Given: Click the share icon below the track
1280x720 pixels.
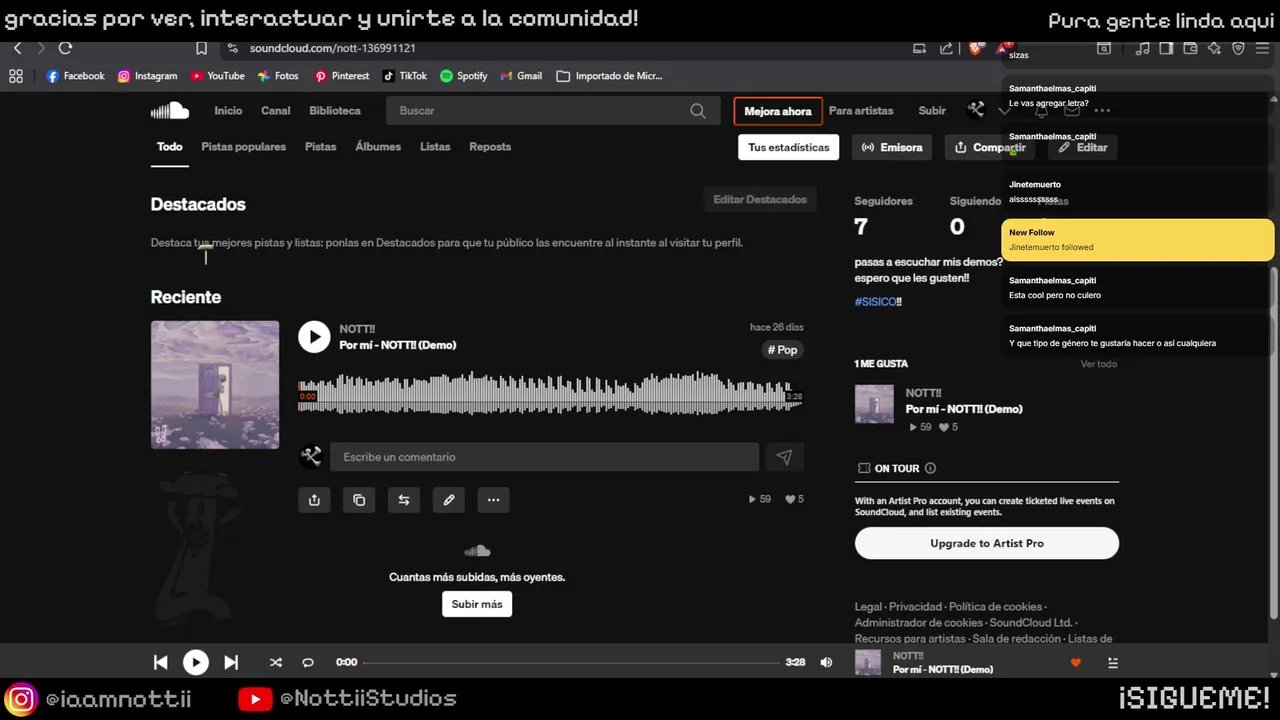Looking at the screenshot, I should 314,500.
